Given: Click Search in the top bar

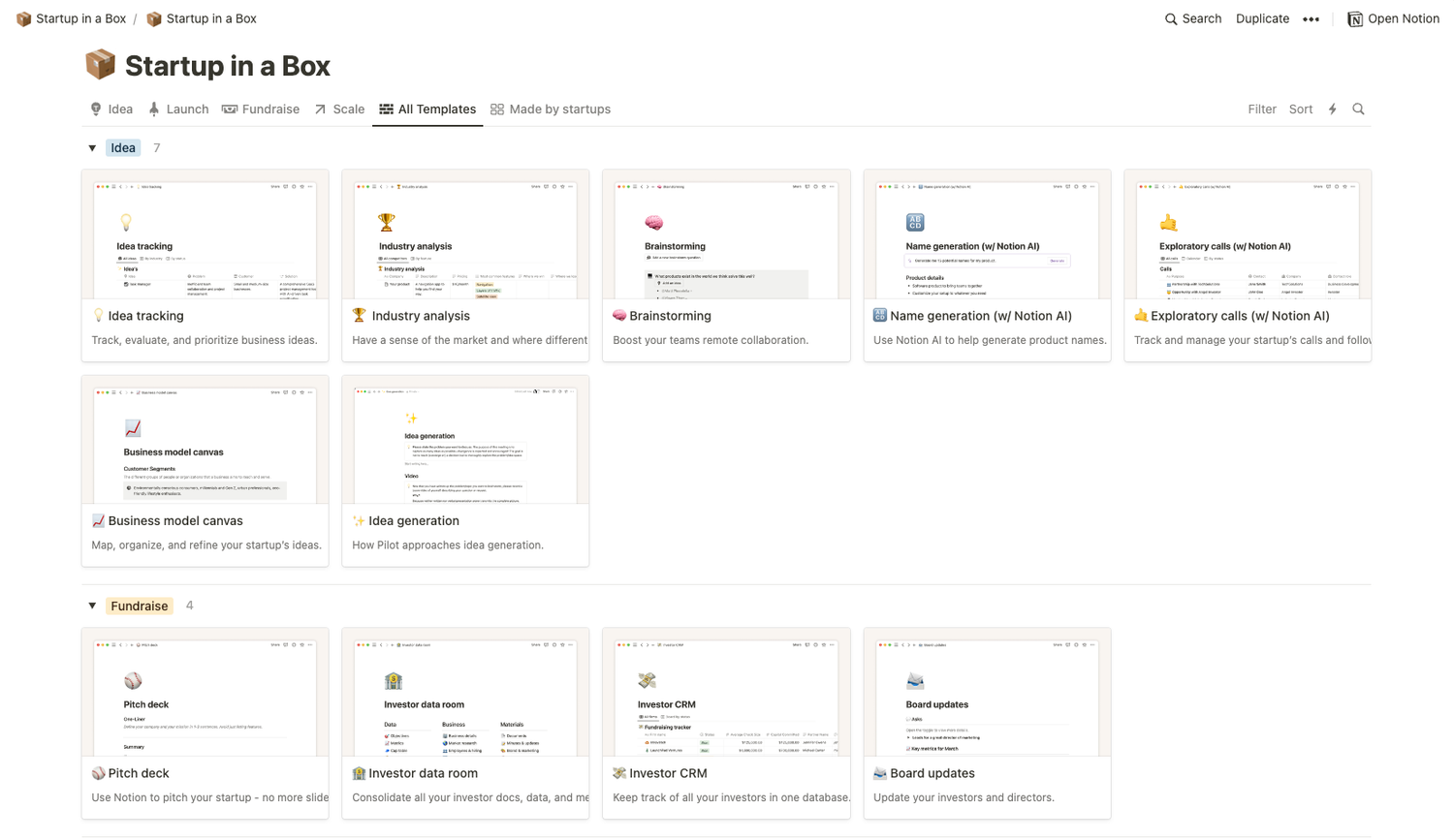Looking at the screenshot, I should click(x=1193, y=19).
